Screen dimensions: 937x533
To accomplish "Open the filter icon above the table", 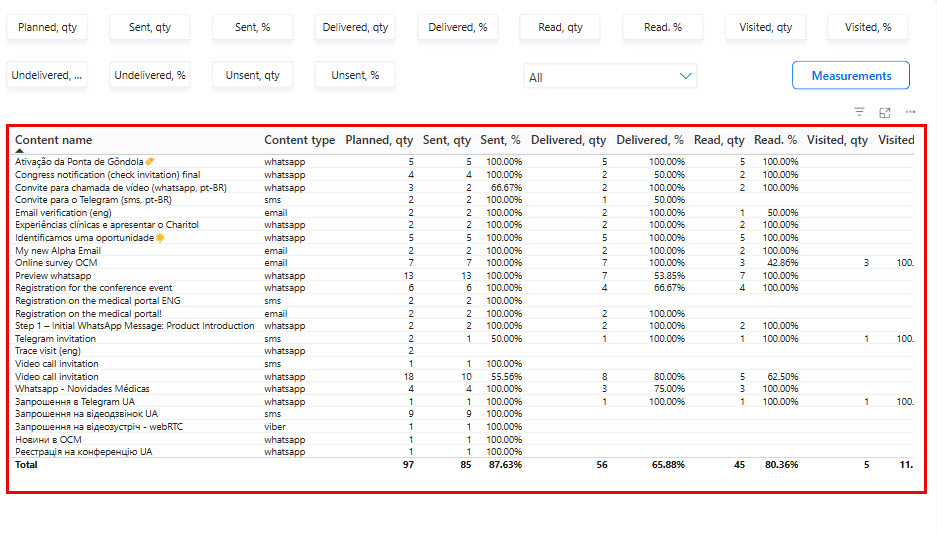I will pos(859,112).
